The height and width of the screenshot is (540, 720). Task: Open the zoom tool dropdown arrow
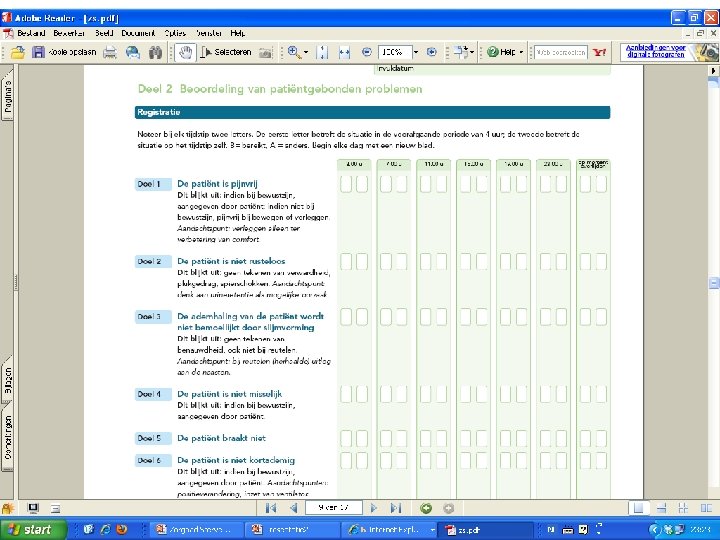(306, 52)
